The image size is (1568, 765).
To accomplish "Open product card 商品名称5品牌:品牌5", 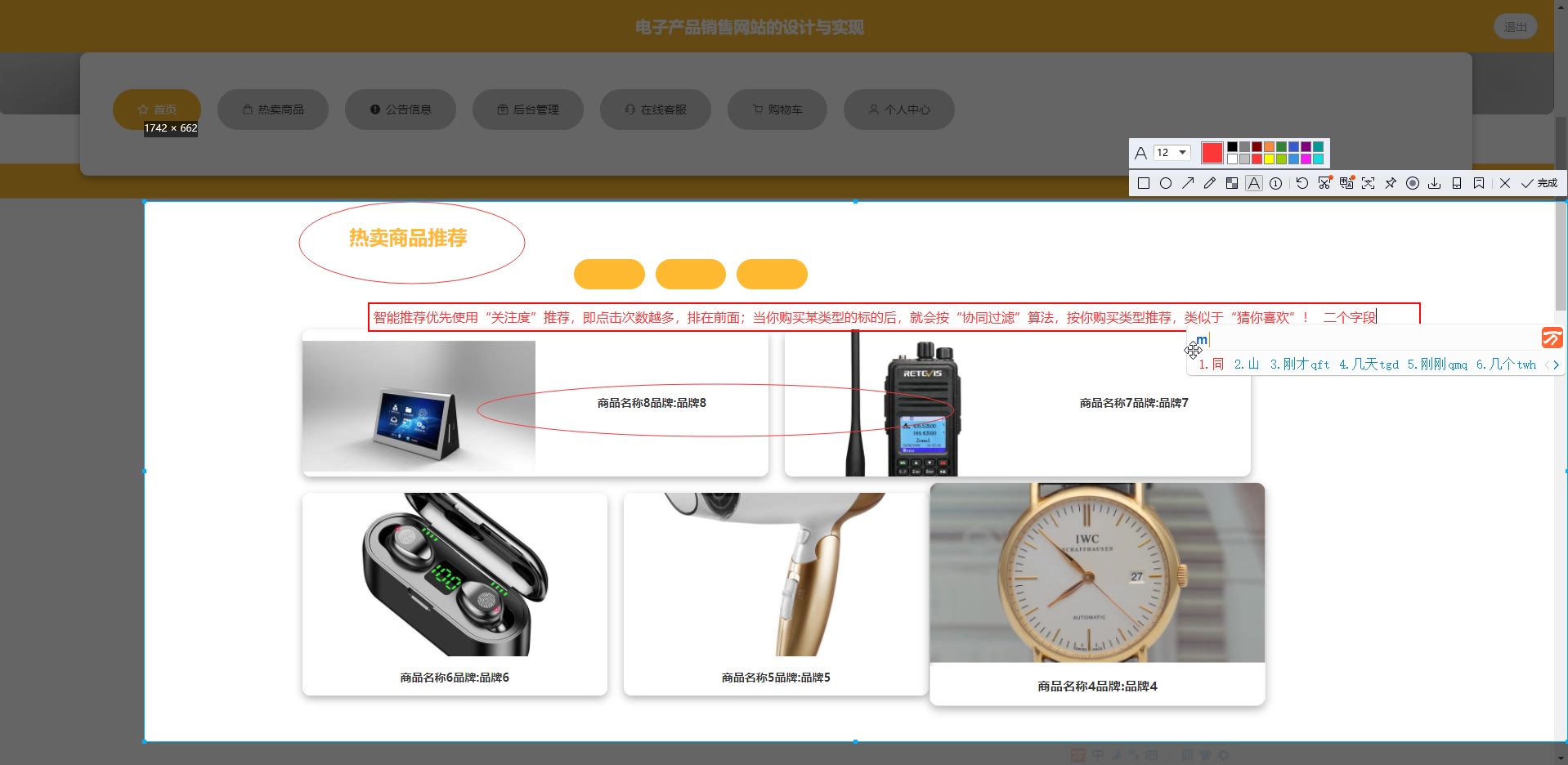I will point(776,594).
